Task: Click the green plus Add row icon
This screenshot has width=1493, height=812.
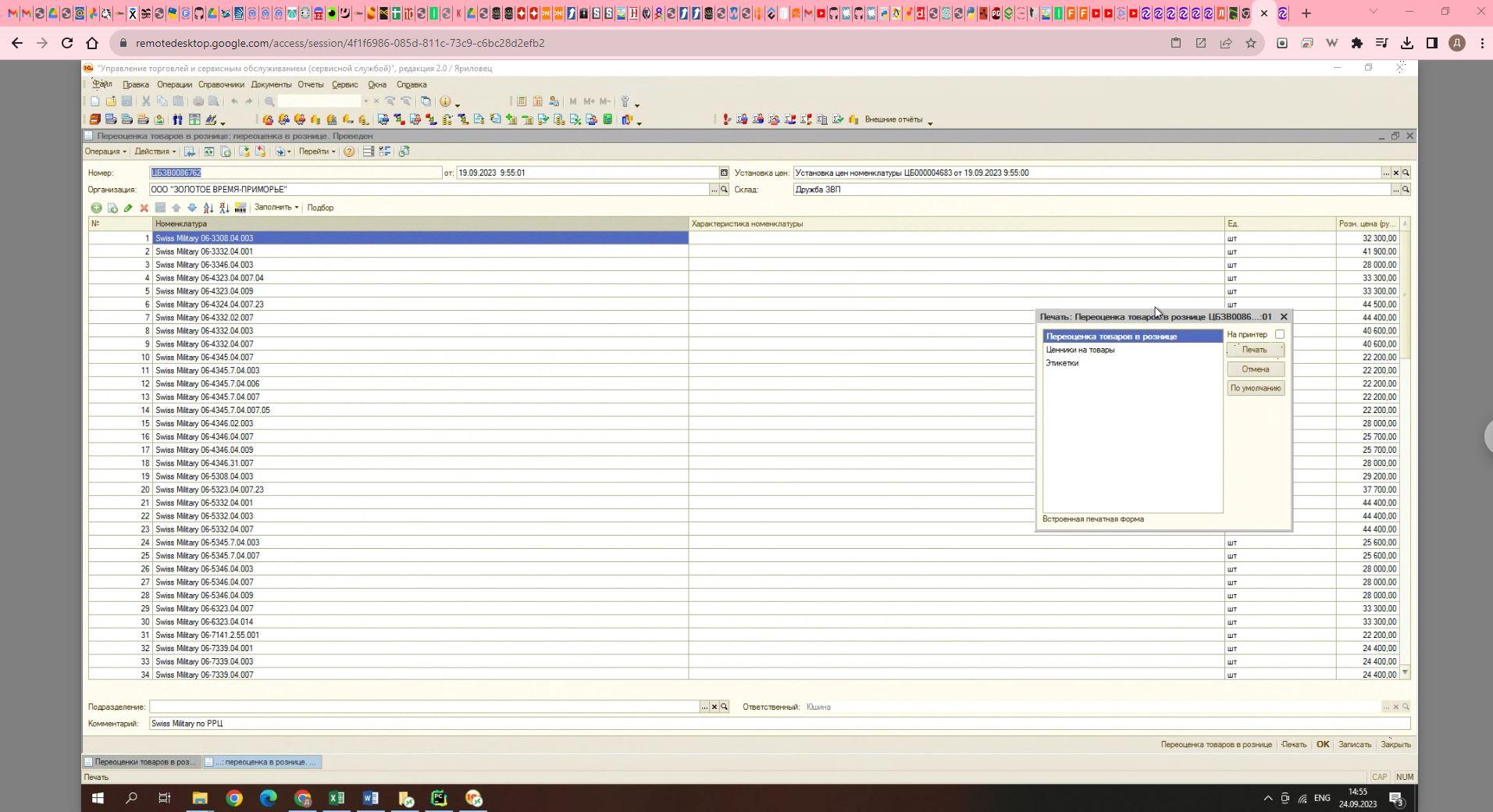Action: tap(96, 208)
